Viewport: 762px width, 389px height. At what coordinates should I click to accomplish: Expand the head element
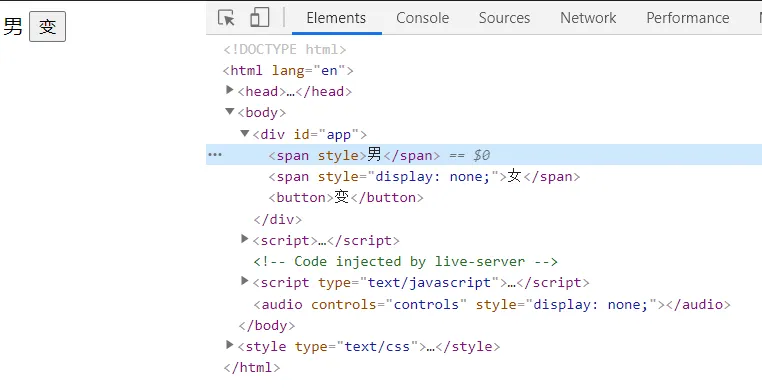230,90
